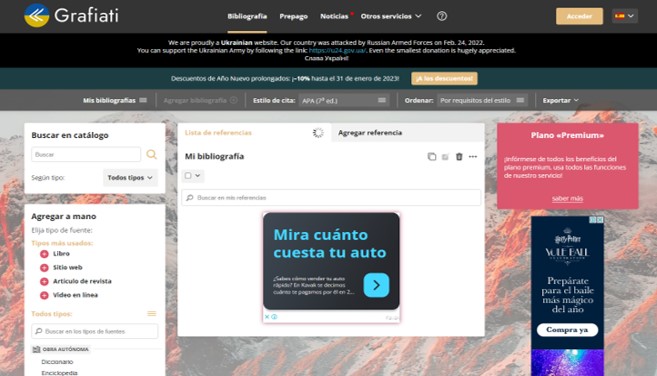This screenshot has width=657, height=376.
Task: Open the Otros servicios dropdown
Action: tap(391, 16)
